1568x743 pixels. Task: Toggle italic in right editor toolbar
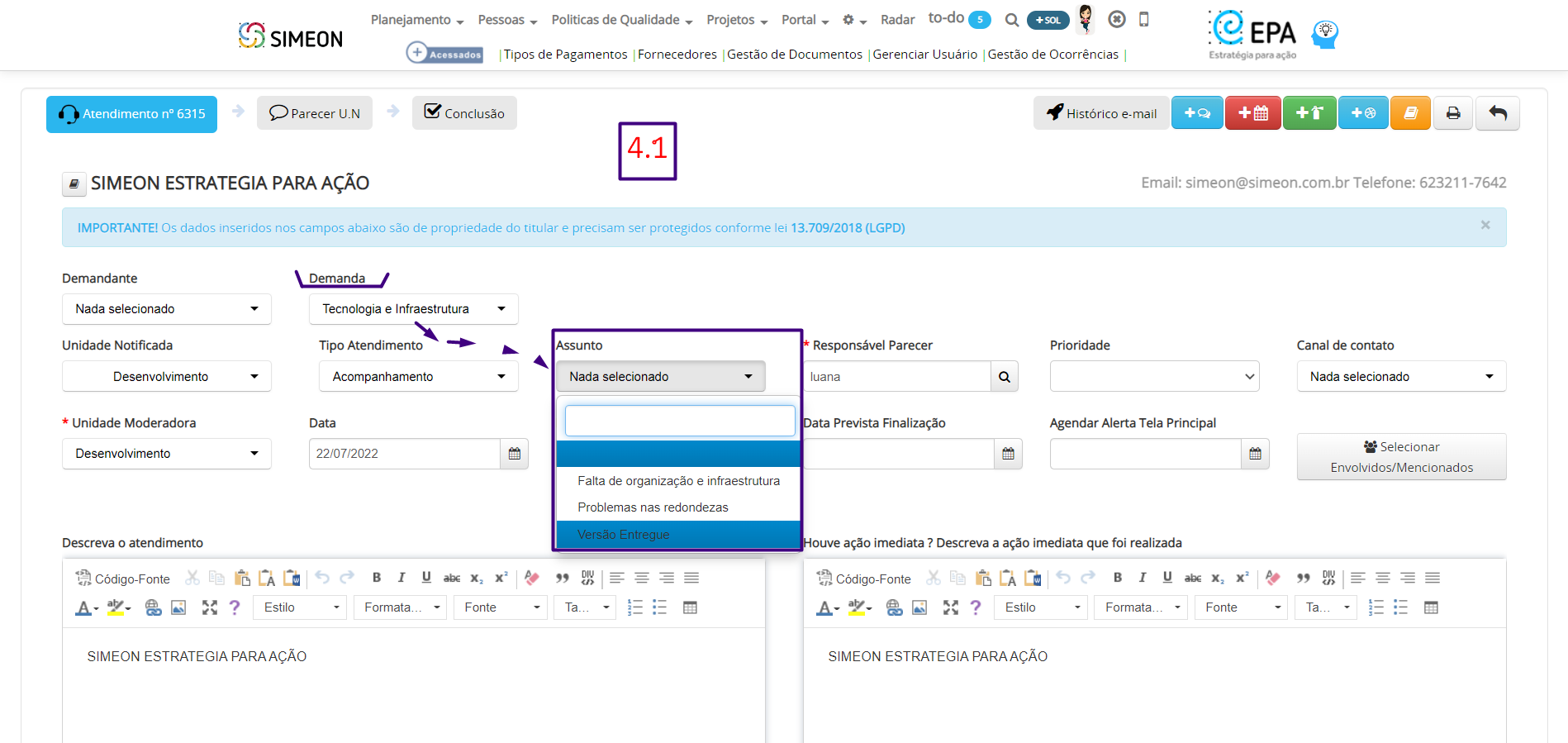point(1142,578)
